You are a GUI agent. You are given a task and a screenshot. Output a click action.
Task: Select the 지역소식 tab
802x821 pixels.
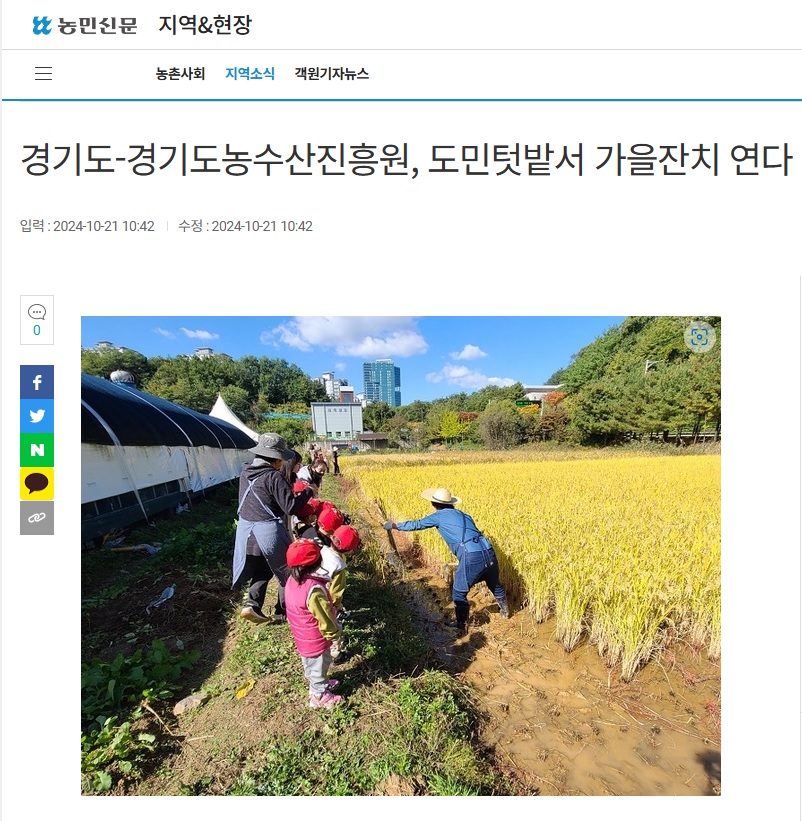(x=250, y=74)
